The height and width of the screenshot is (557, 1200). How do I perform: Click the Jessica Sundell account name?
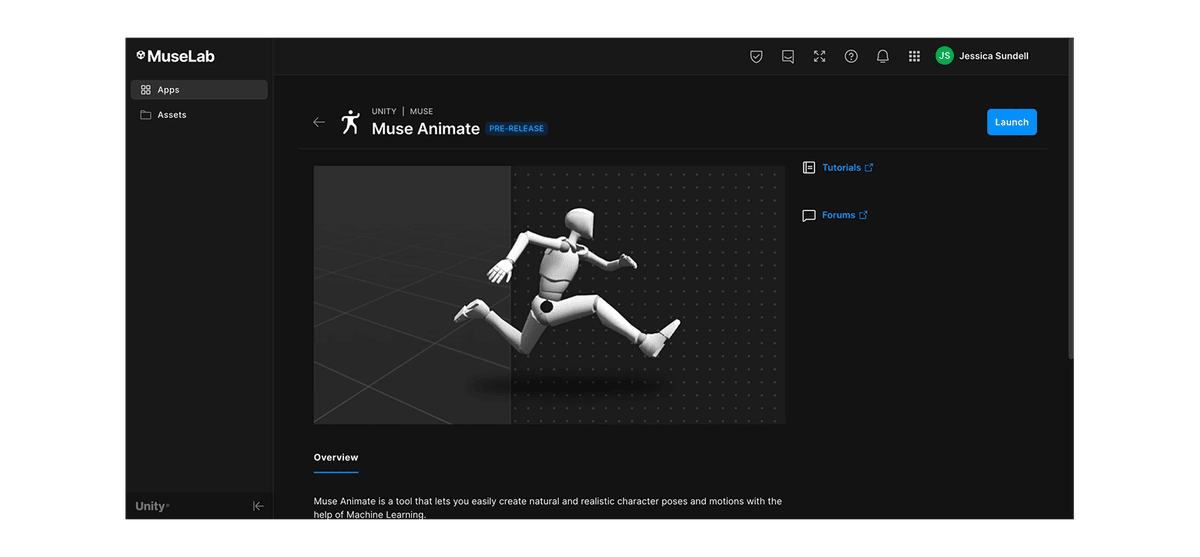(994, 56)
